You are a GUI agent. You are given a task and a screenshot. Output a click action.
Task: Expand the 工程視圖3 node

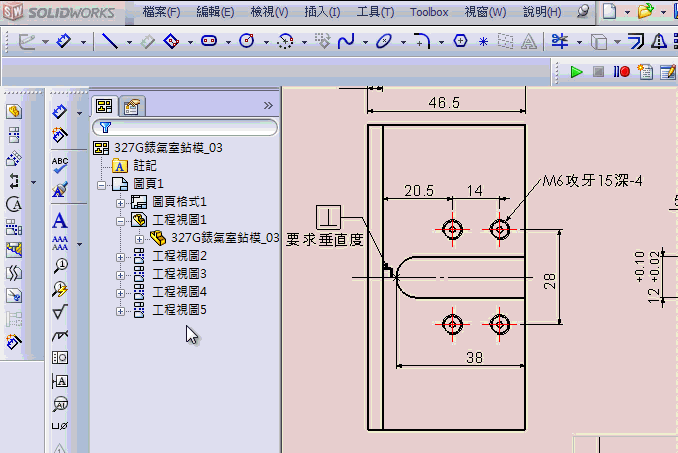coord(121,275)
